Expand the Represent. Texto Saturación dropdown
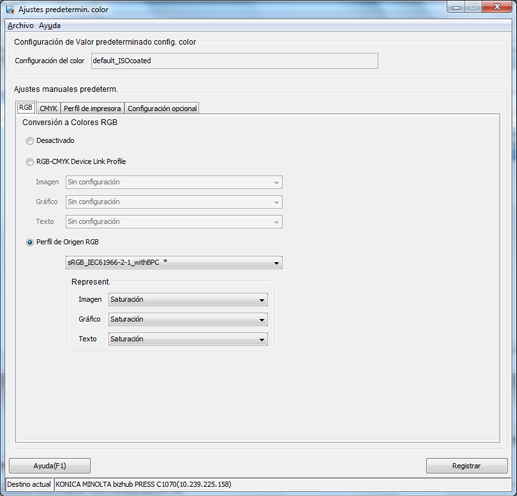 coord(188,339)
